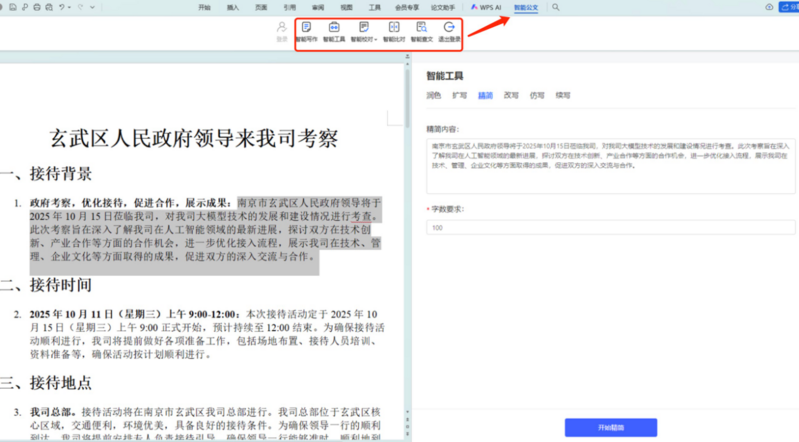This screenshot has height=442, width=799.
Task: Open the 论文助手 menu tab
Action: 442,7
